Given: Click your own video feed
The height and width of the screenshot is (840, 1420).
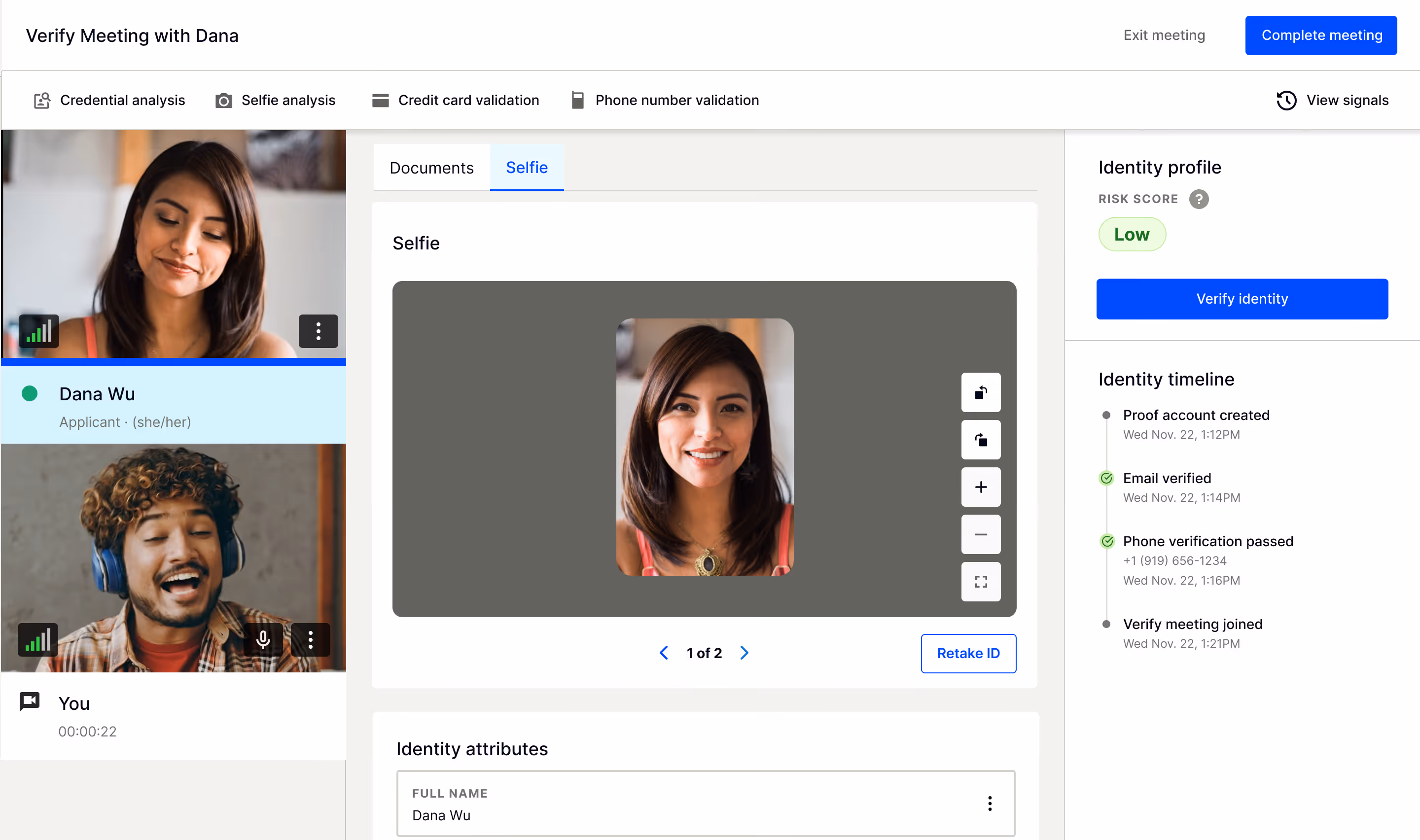Looking at the screenshot, I should click(x=173, y=558).
